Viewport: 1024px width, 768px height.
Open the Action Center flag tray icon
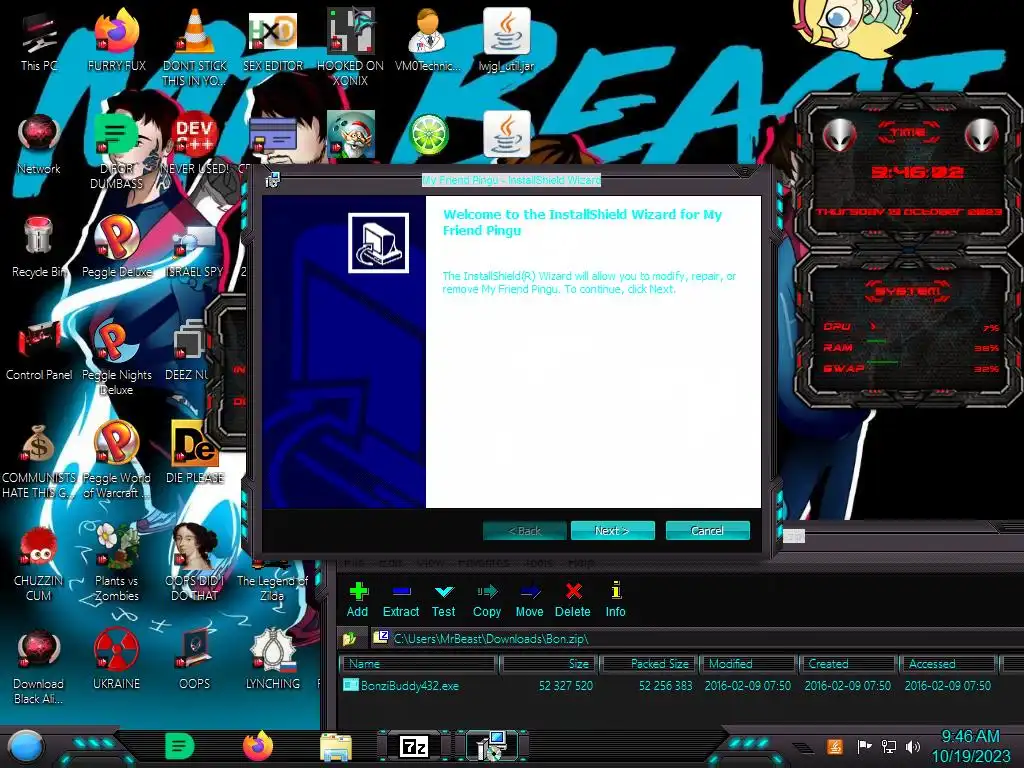pos(864,746)
